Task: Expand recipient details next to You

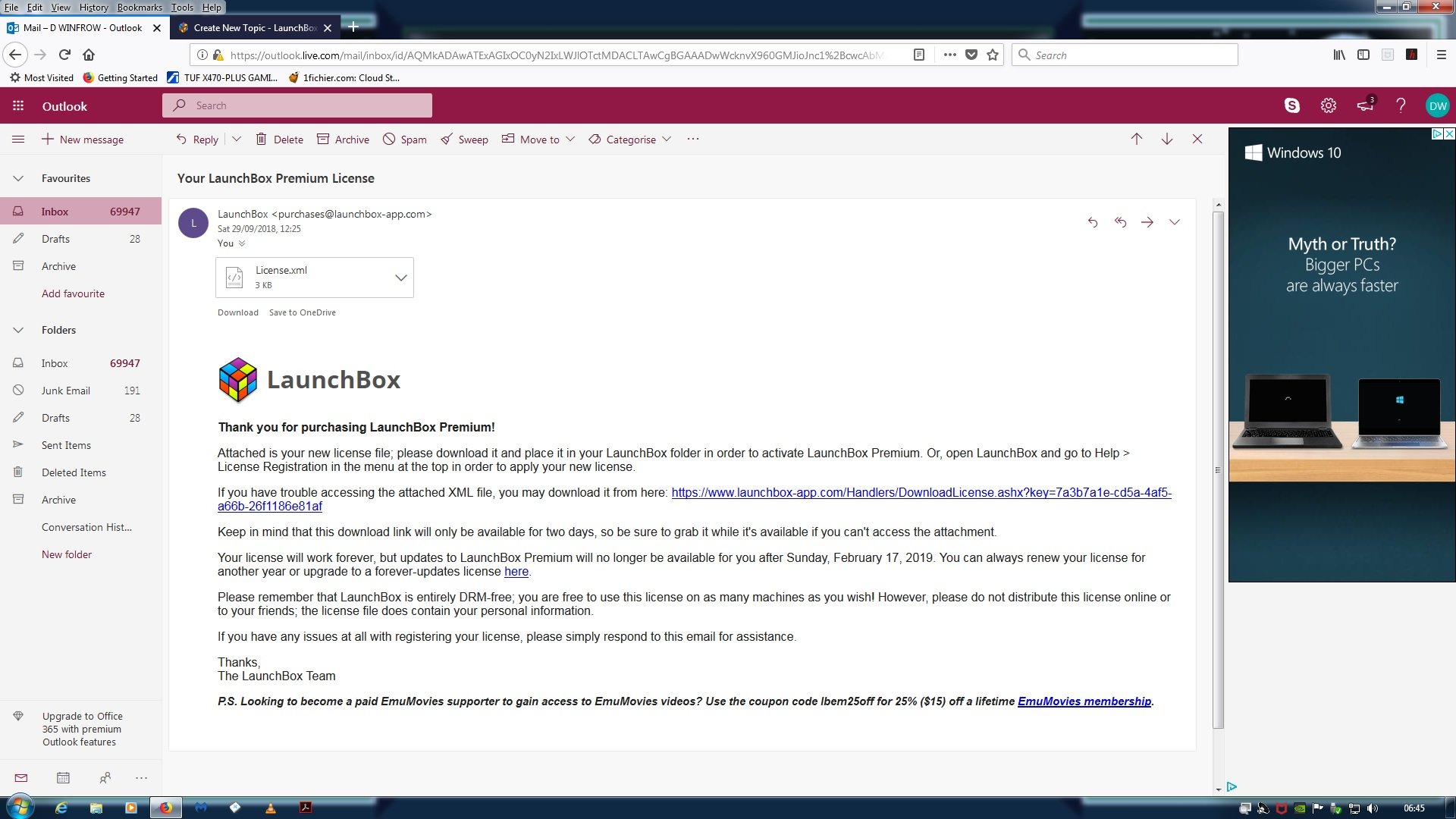Action: 242,243
